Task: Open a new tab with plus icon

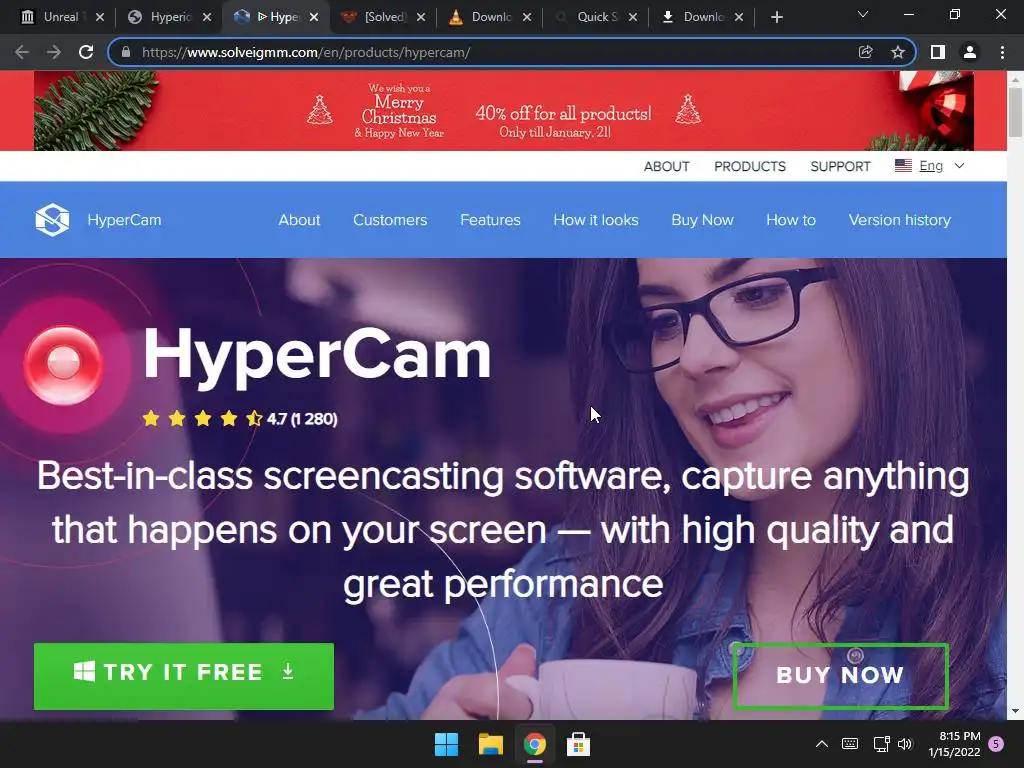Action: pyautogui.click(x=776, y=17)
